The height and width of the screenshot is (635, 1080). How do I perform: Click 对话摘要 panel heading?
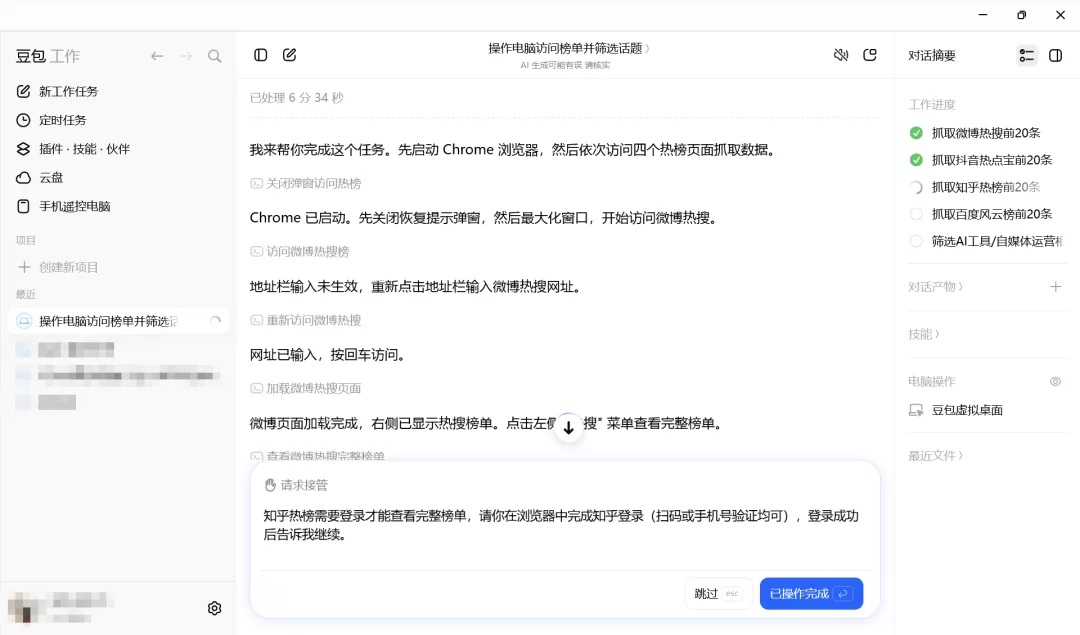(932, 56)
